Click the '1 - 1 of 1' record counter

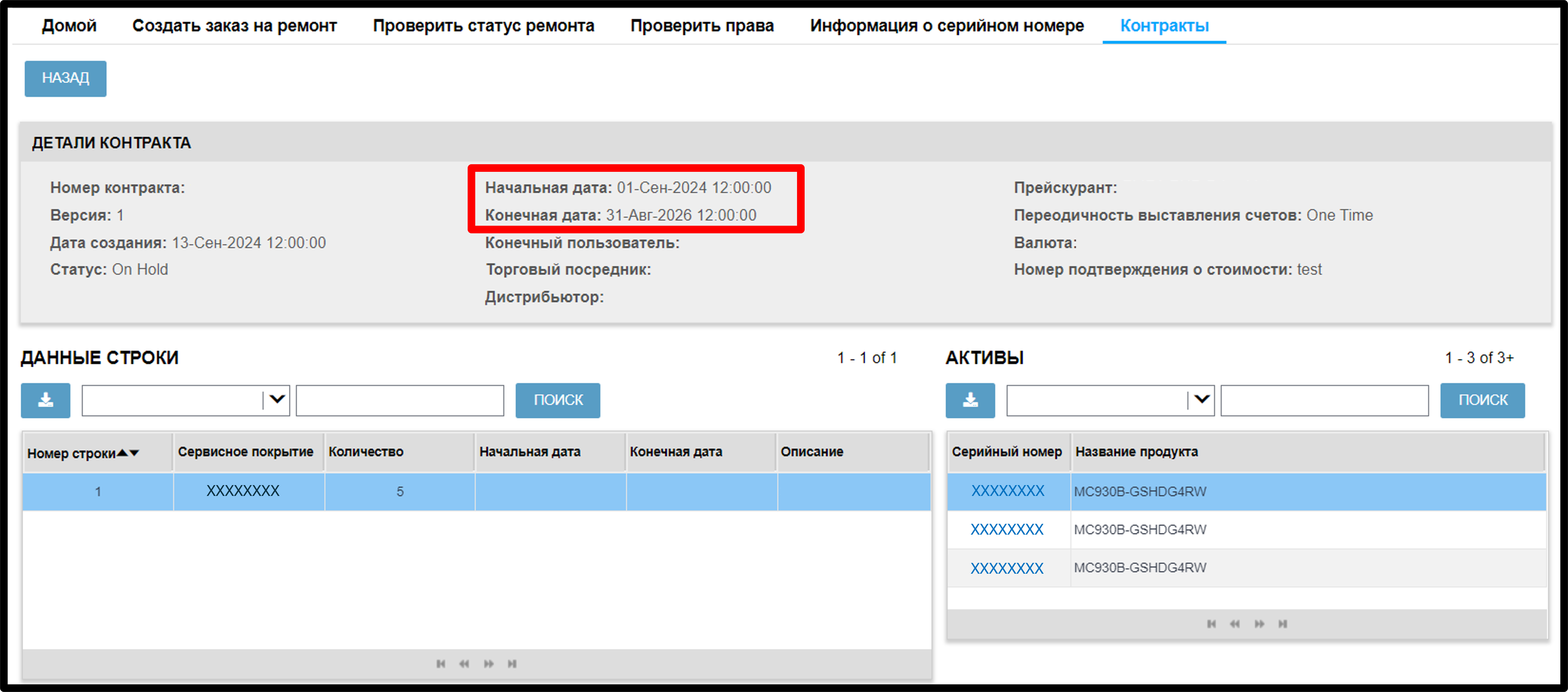pos(867,357)
